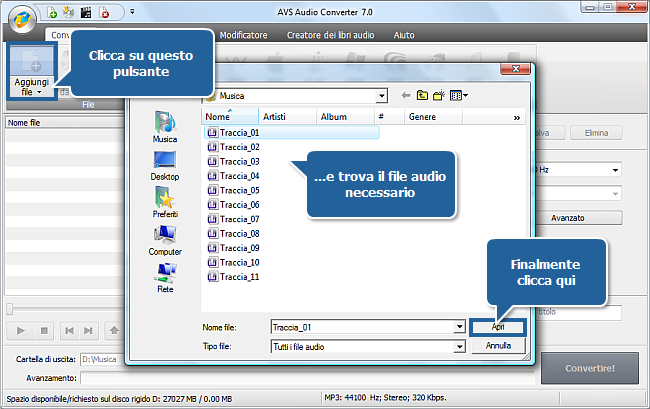This screenshot has width=650, height=409.
Task: Click the add file quick-access icon
Action: (x=52, y=12)
